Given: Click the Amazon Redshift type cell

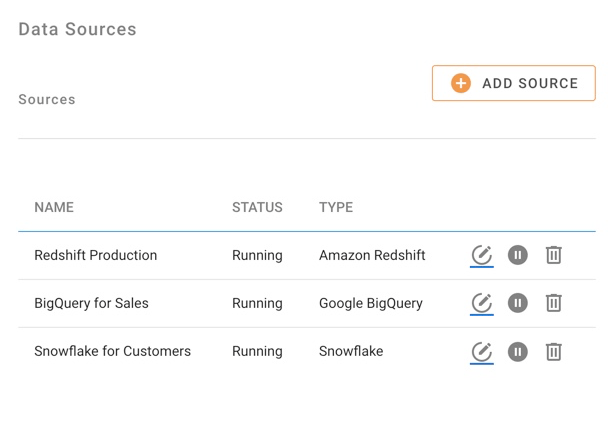Looking at the screenshot, I should point(372,255).
